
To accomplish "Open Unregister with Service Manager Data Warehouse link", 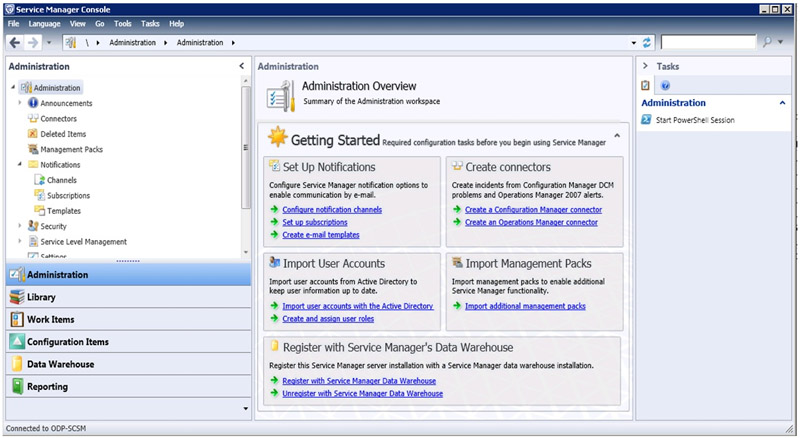I will (x=363, y=394).
